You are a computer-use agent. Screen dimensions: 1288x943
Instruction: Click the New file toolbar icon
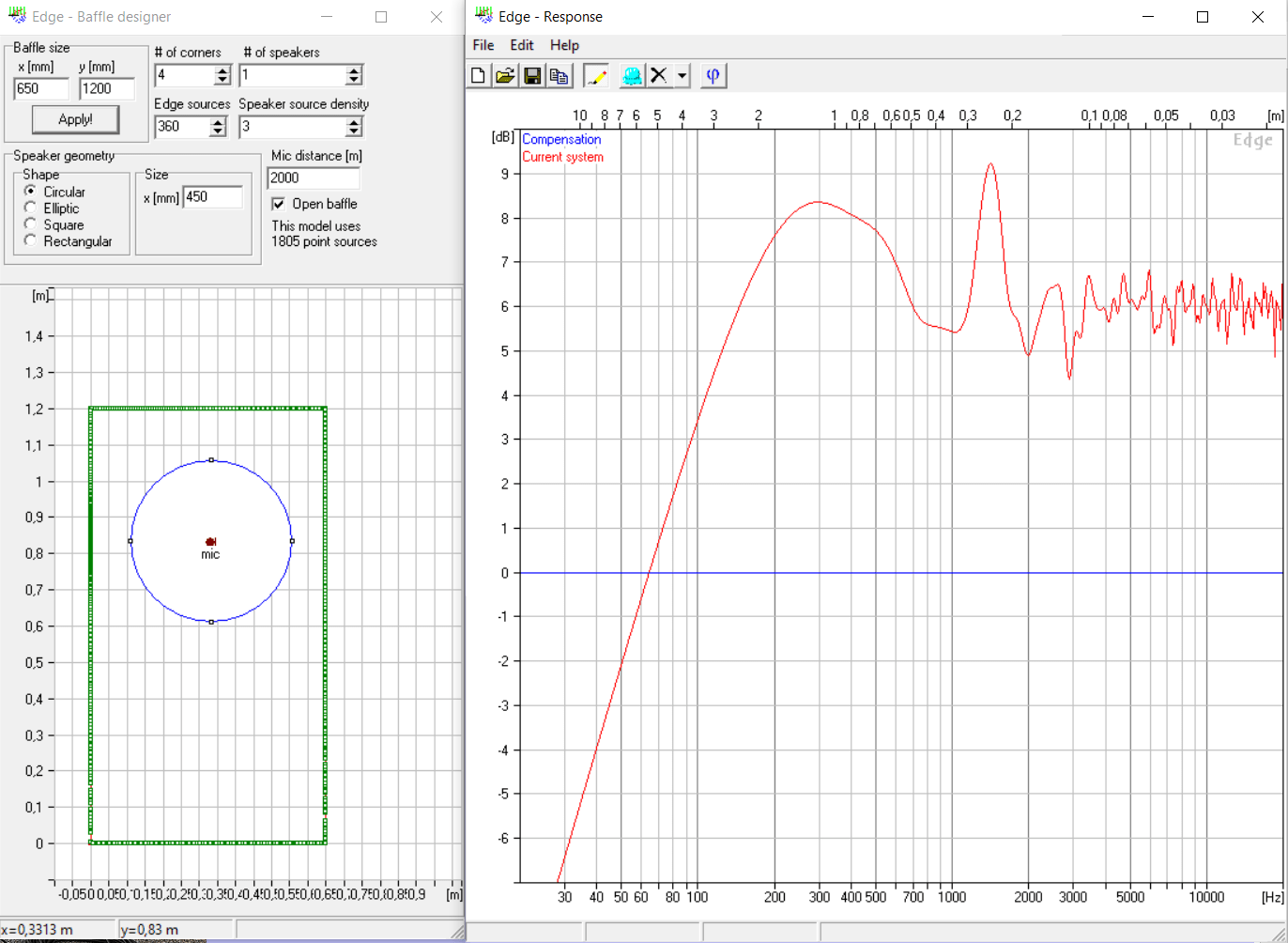pyautogui.click(x=478, y=76)
